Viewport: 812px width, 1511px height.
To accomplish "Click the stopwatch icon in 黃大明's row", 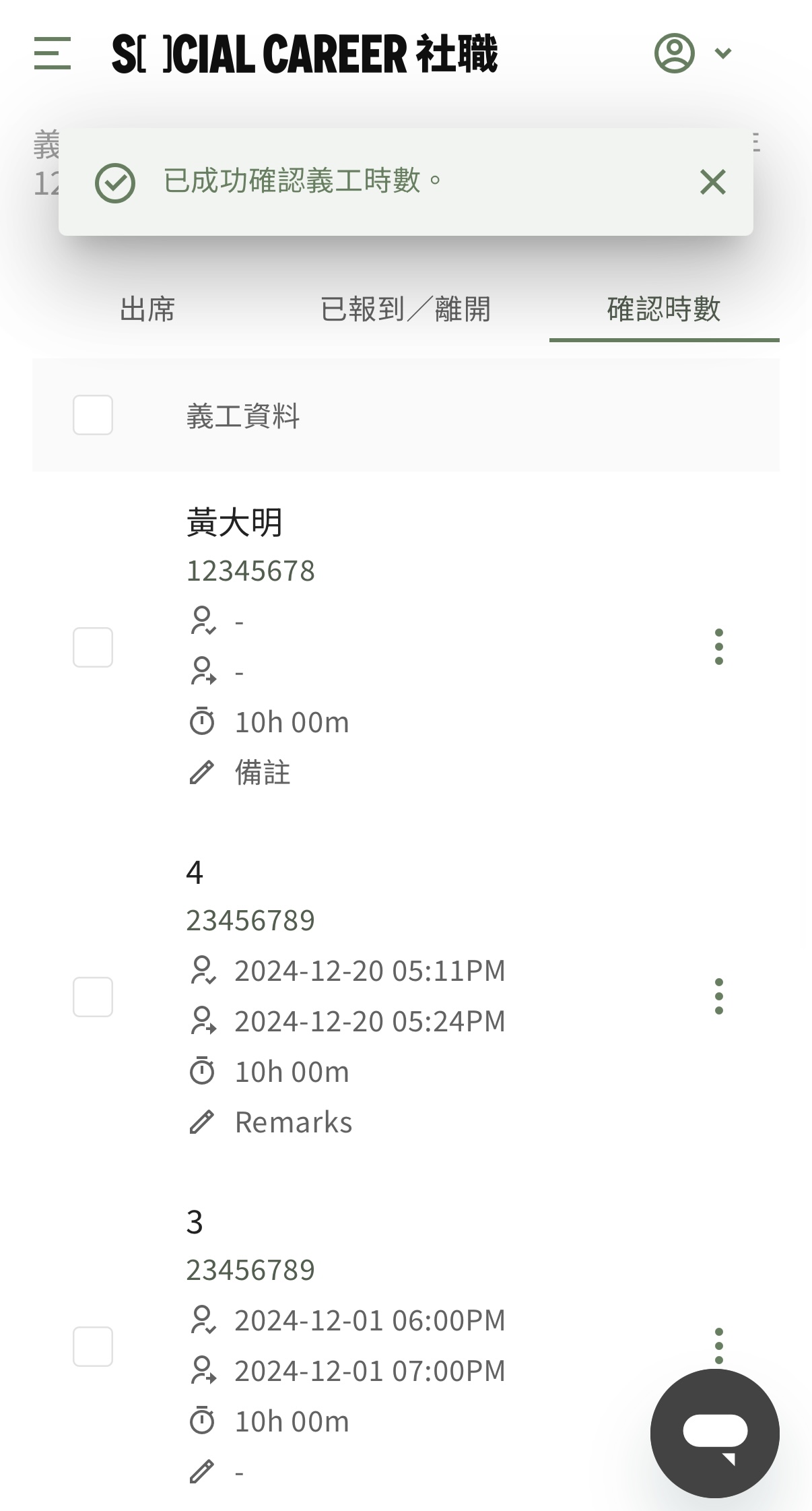I will tap(202, 721).
